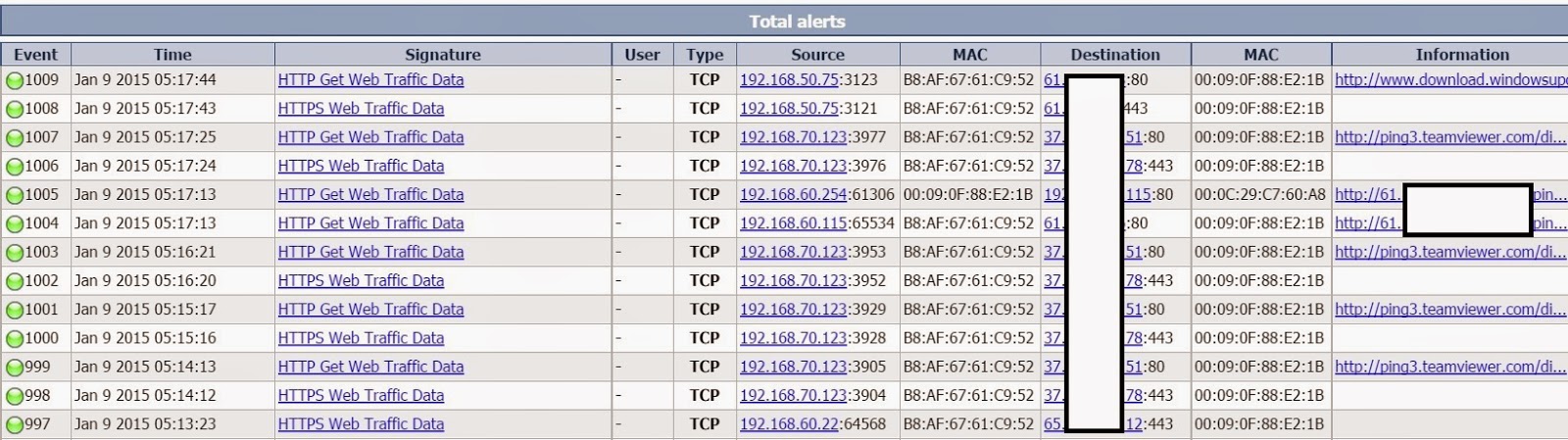This screenshot has height=440, width=1568.
Task: Open HTTPS Web Traffic Data signature for event 1008
Action: click(361, 109)
